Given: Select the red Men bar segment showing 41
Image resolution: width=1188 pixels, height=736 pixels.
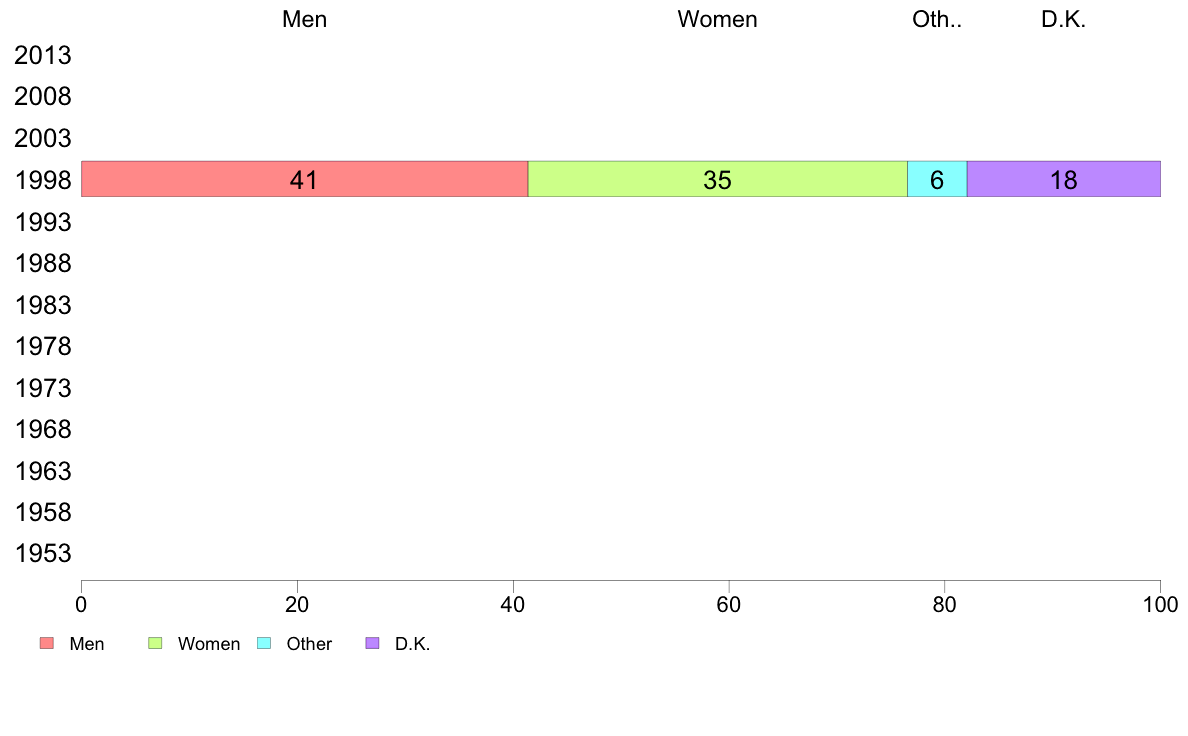Looking at the screenshot, I should (x=305, y=179).
